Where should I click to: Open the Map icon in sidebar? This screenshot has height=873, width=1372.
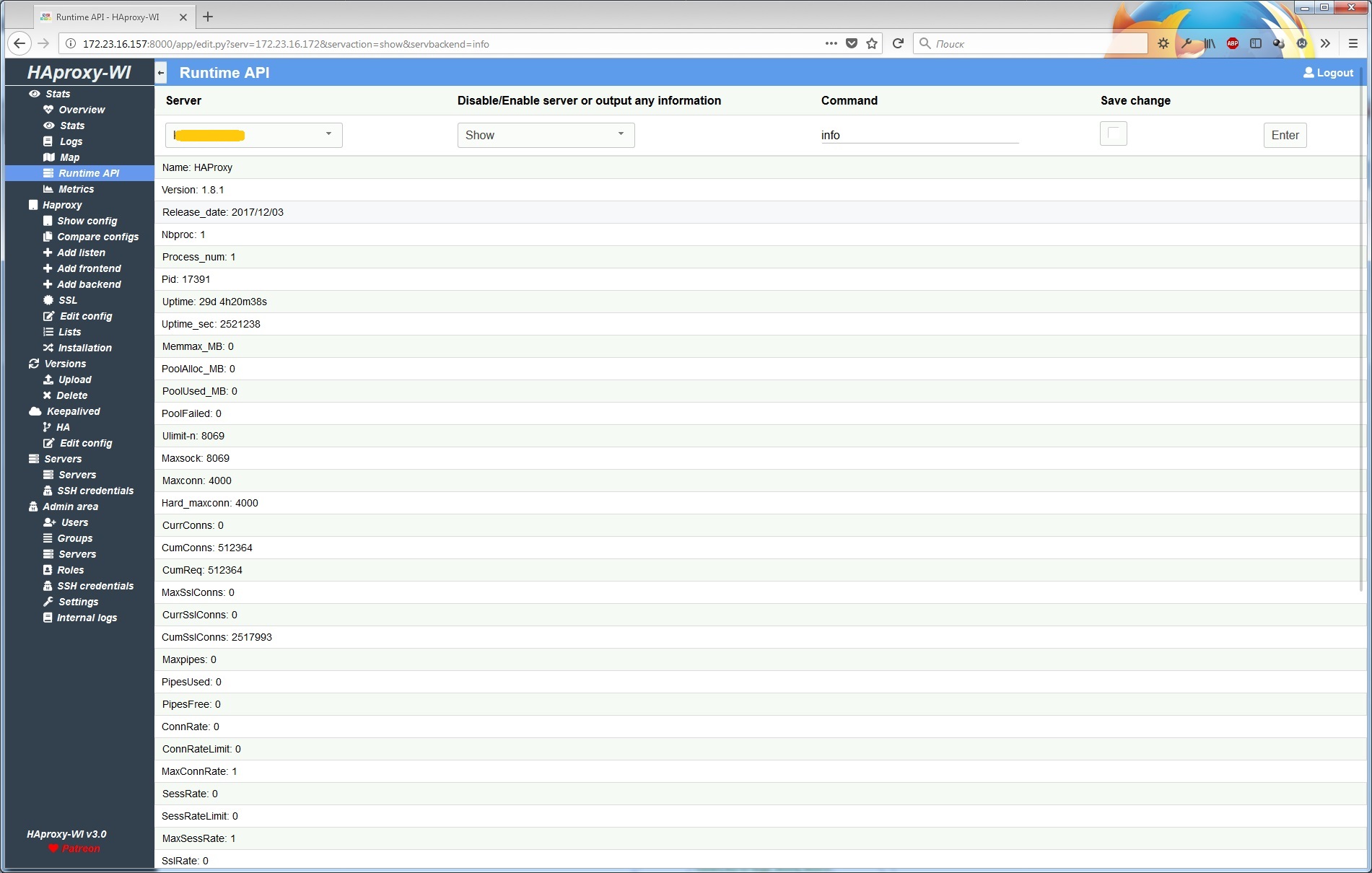(x=48, y=157)
